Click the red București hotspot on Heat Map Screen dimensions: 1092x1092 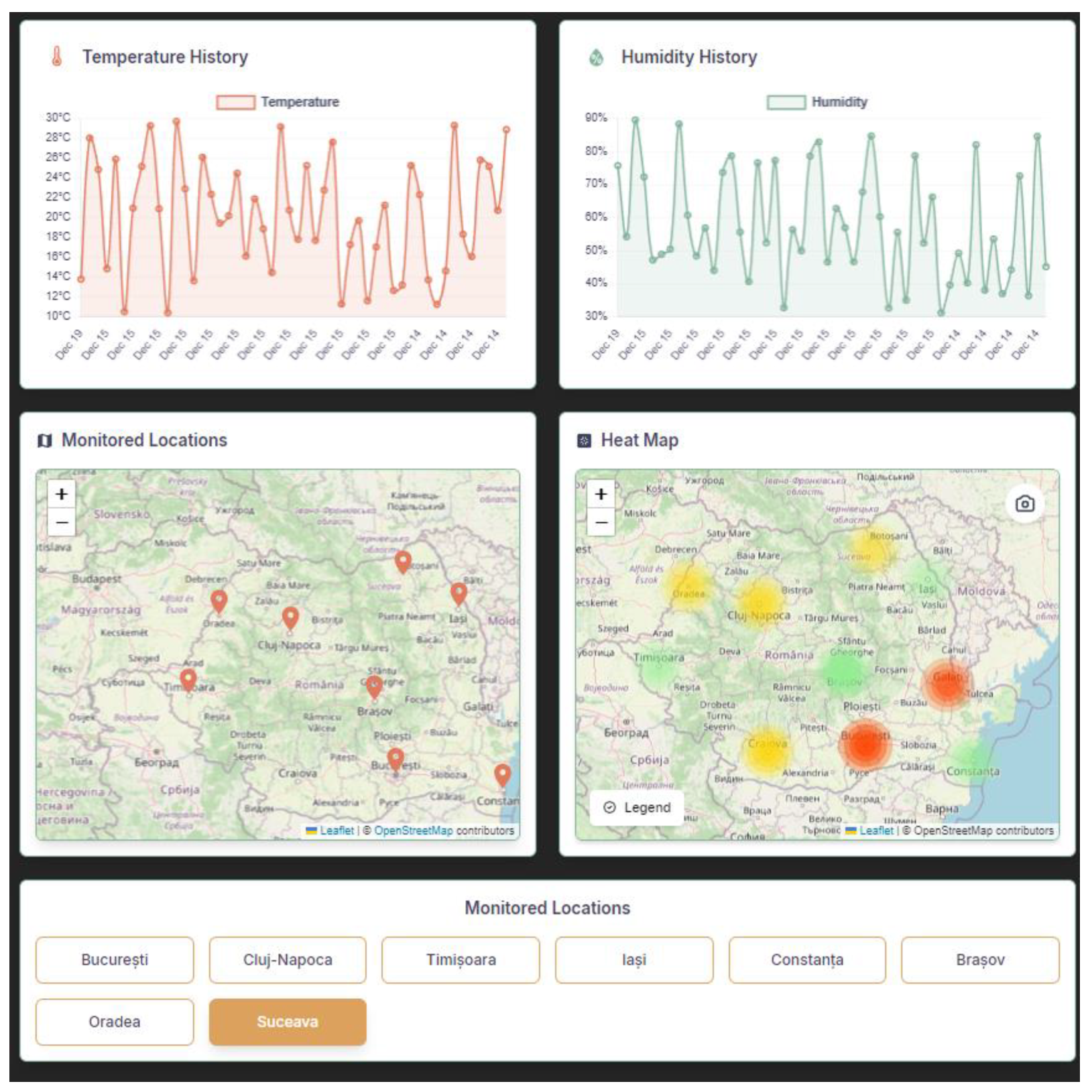click(865, 744)
